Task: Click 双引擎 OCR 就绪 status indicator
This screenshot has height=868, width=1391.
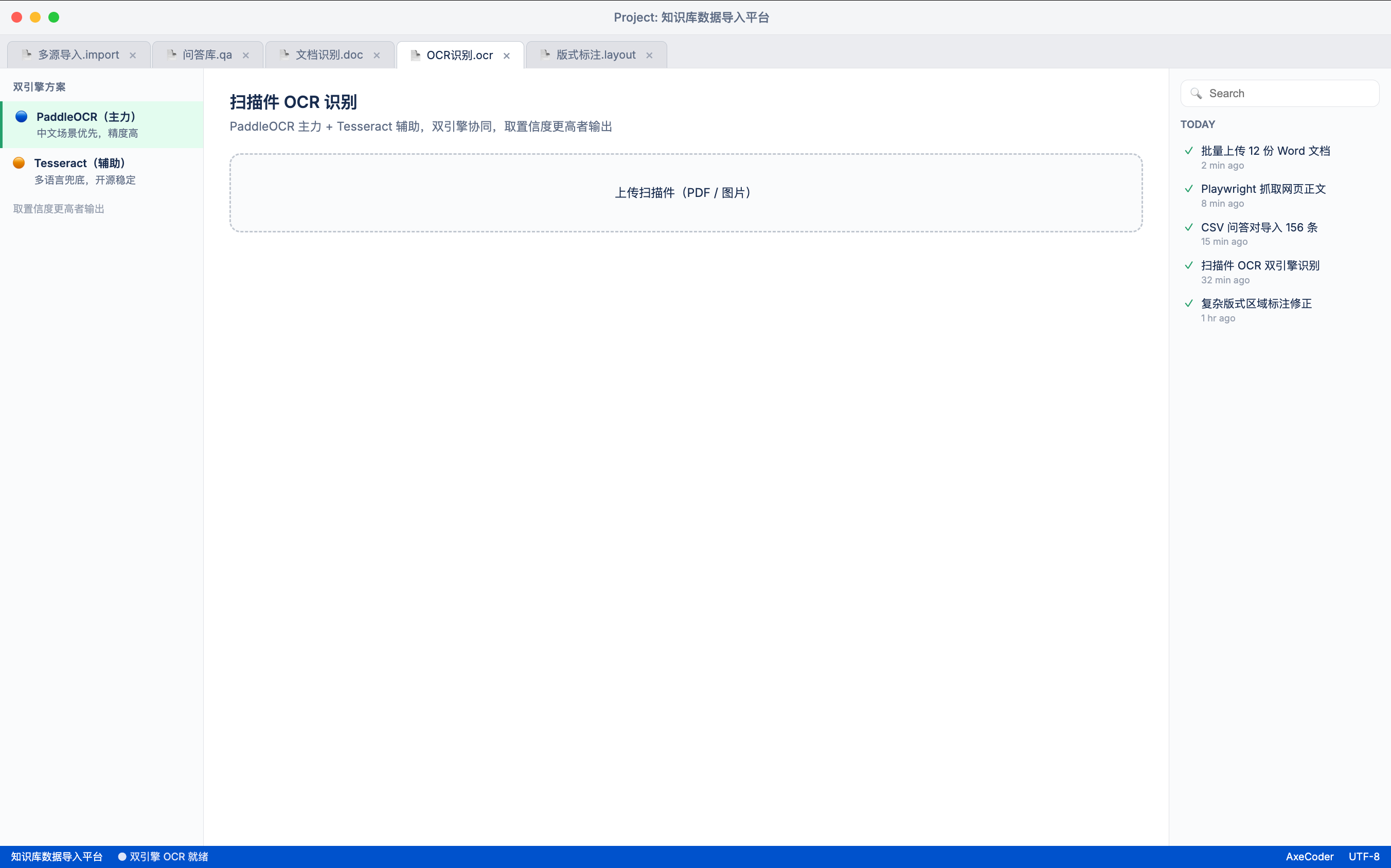Action: tap(163, 857)
